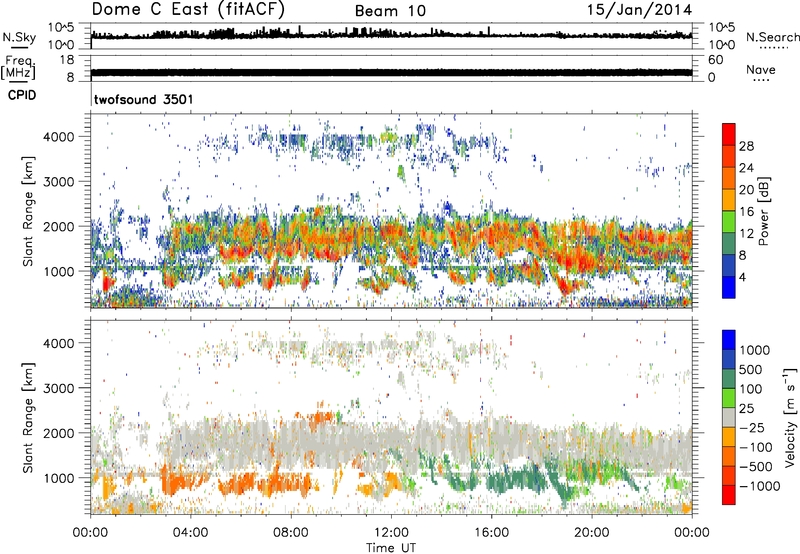Click the 'Dome C East (fitACF)' title
Image resolution: width=800 pixels, height=554 pixels.
[188, 10]
